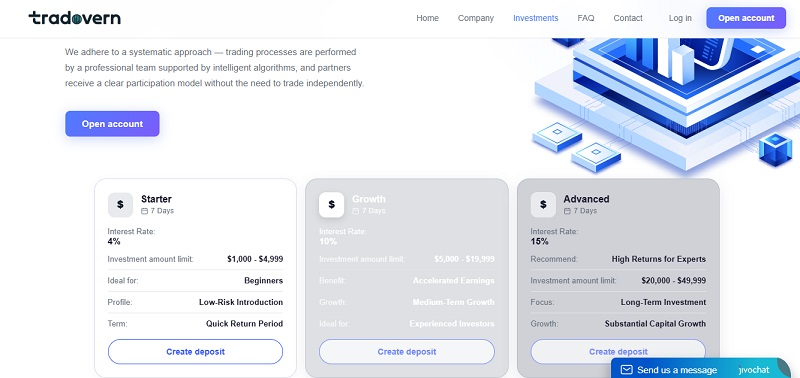Select the Investments nav item
Screen dimensions: 800x378
pyautogui.click(x=536, y=18)
